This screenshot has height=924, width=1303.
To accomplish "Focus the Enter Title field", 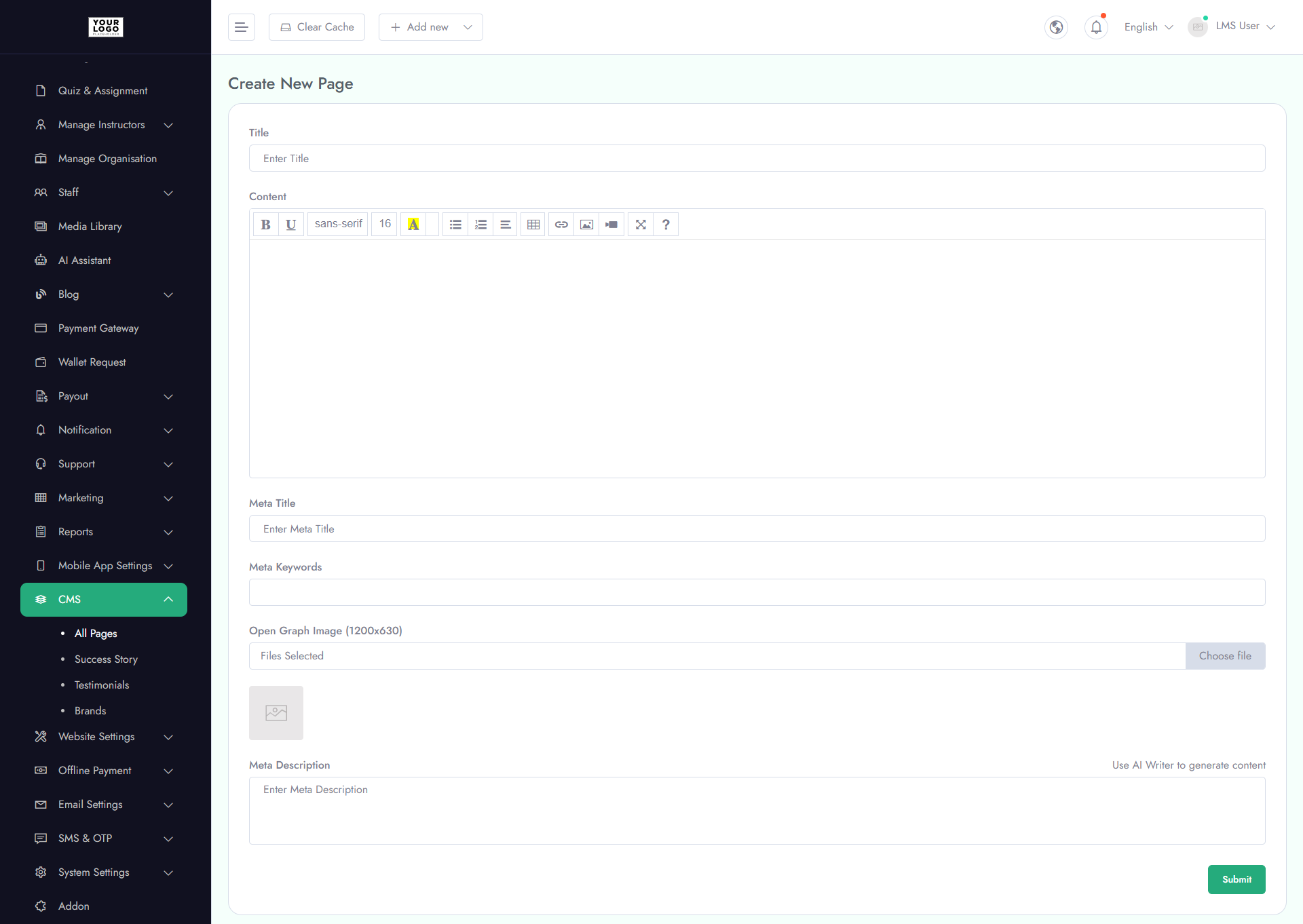I will point(757,158).
